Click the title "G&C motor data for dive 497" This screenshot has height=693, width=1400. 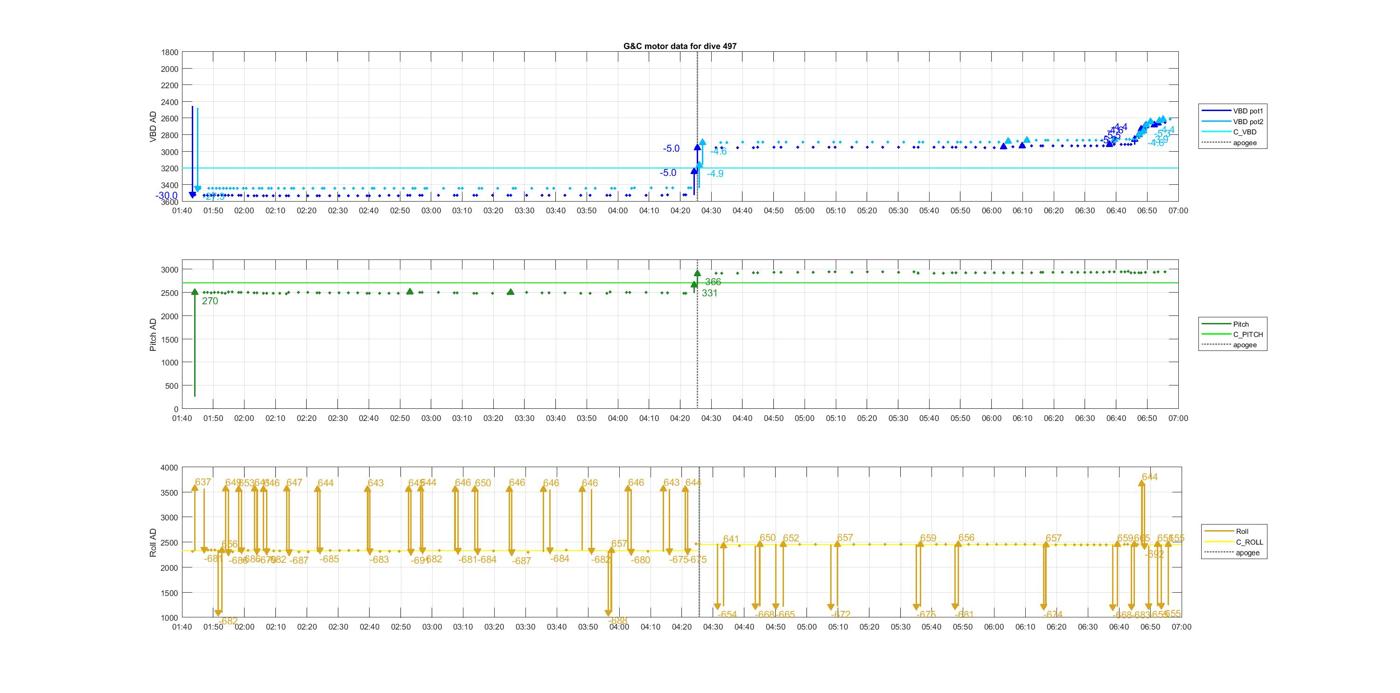(680, 46)
